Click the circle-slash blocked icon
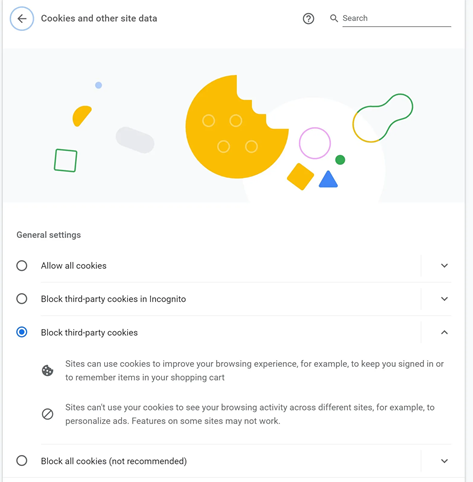The height and width of the screenshot is (482, 473). coord(47,414)
